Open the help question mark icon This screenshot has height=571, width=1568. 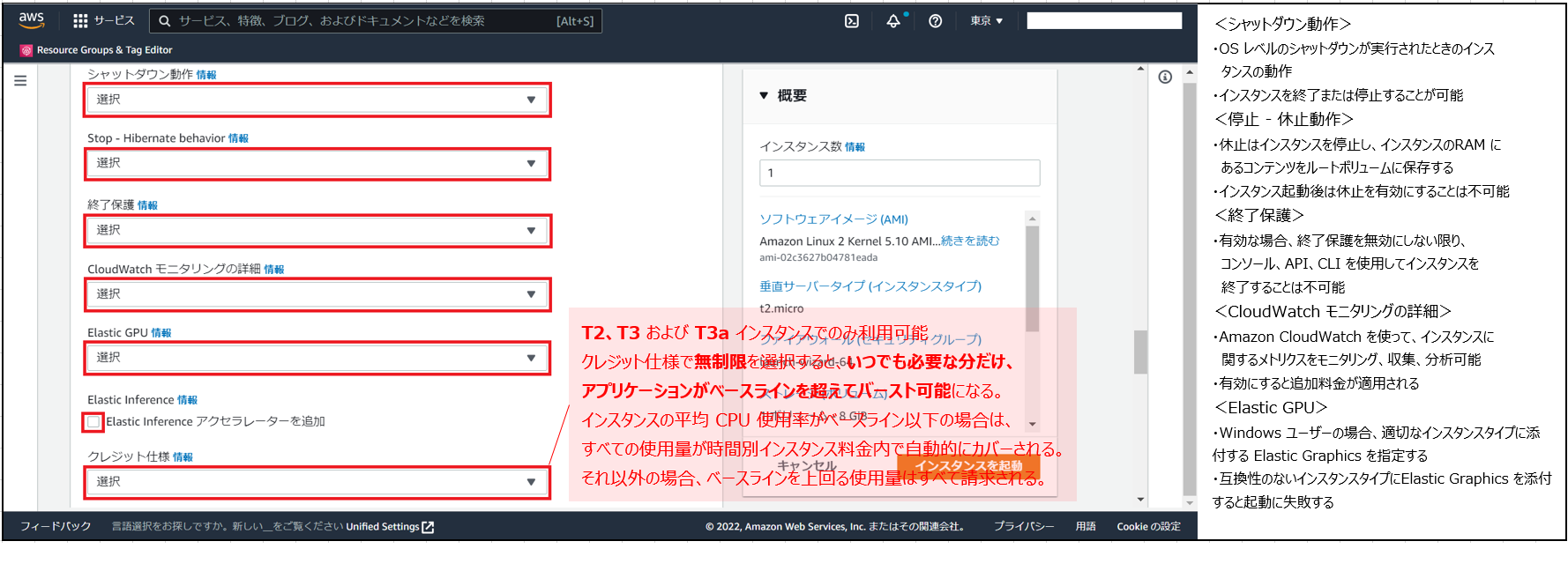[x=936, y=21]
